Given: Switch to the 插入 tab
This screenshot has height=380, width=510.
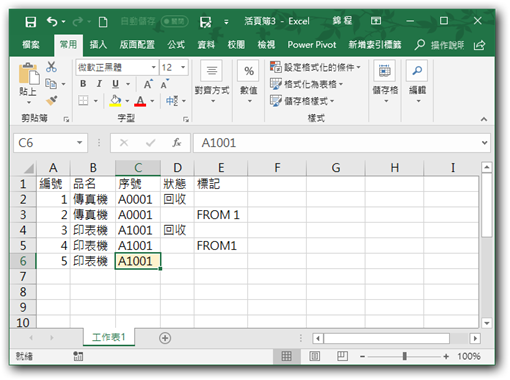Looking at the screenshot, I should pyautogui.click(x=98, y=45).
